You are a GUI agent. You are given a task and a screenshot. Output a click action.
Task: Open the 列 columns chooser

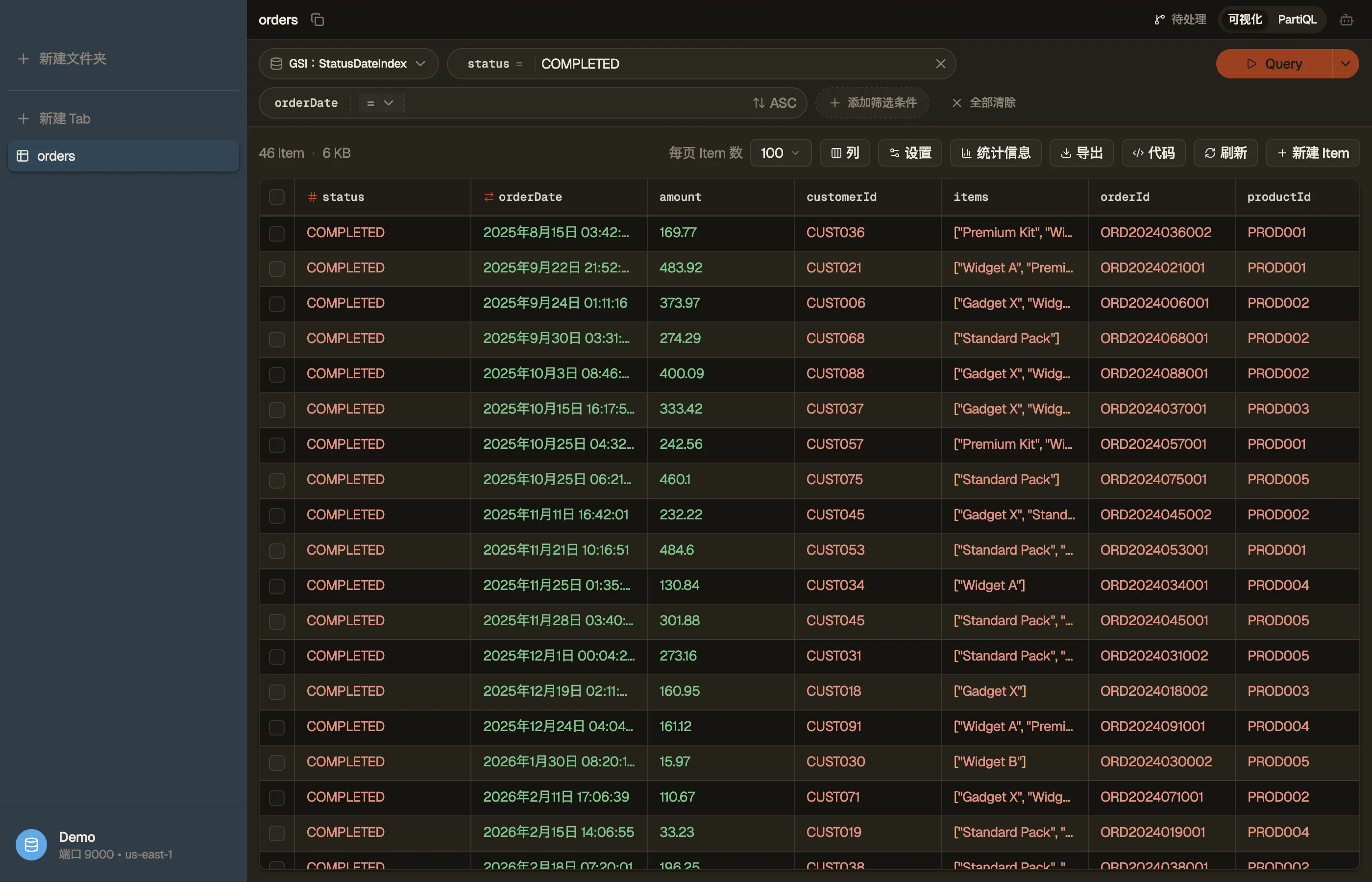845,153
